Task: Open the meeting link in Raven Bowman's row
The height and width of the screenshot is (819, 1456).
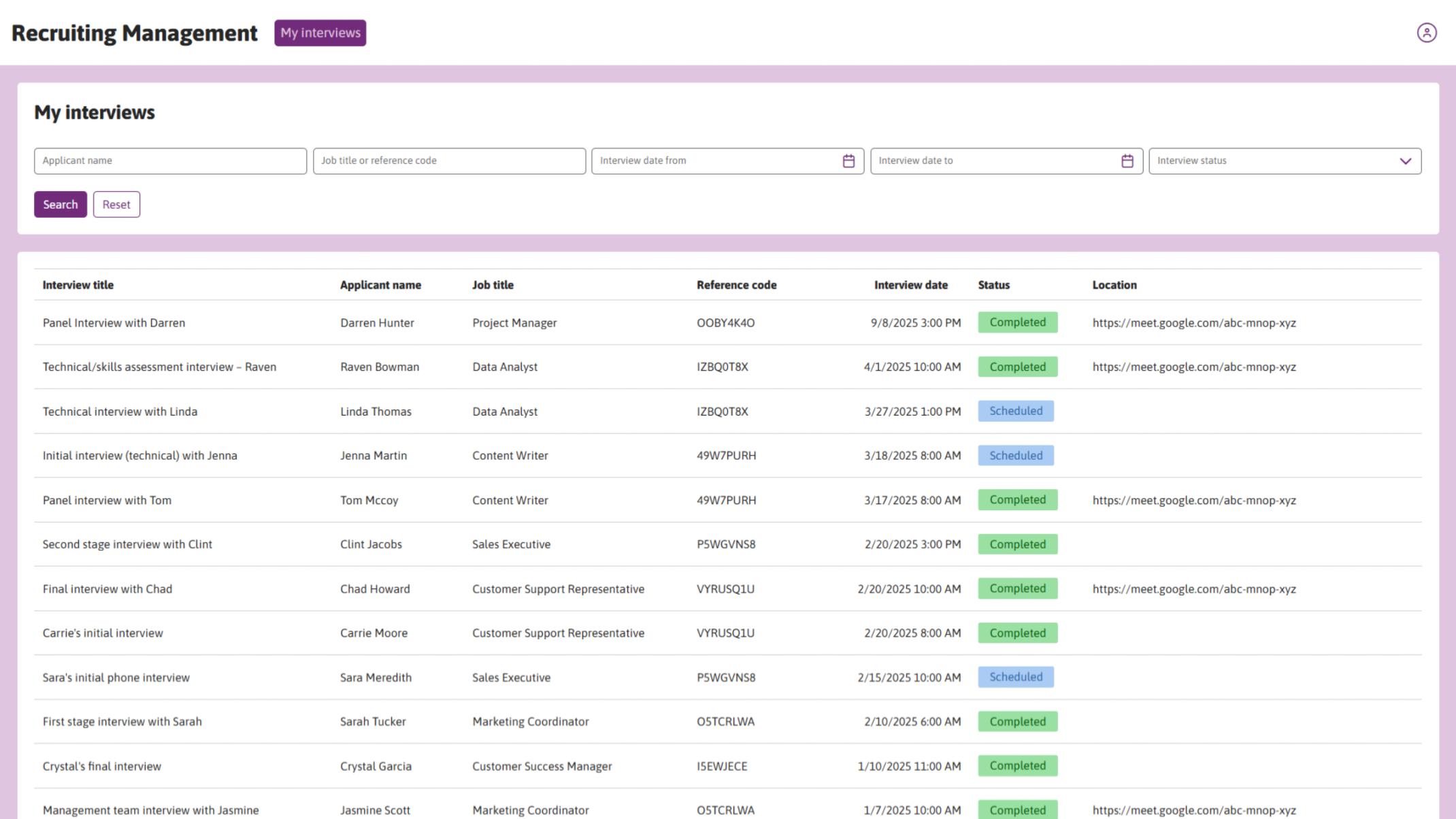Action: [x=1194, y=367]
